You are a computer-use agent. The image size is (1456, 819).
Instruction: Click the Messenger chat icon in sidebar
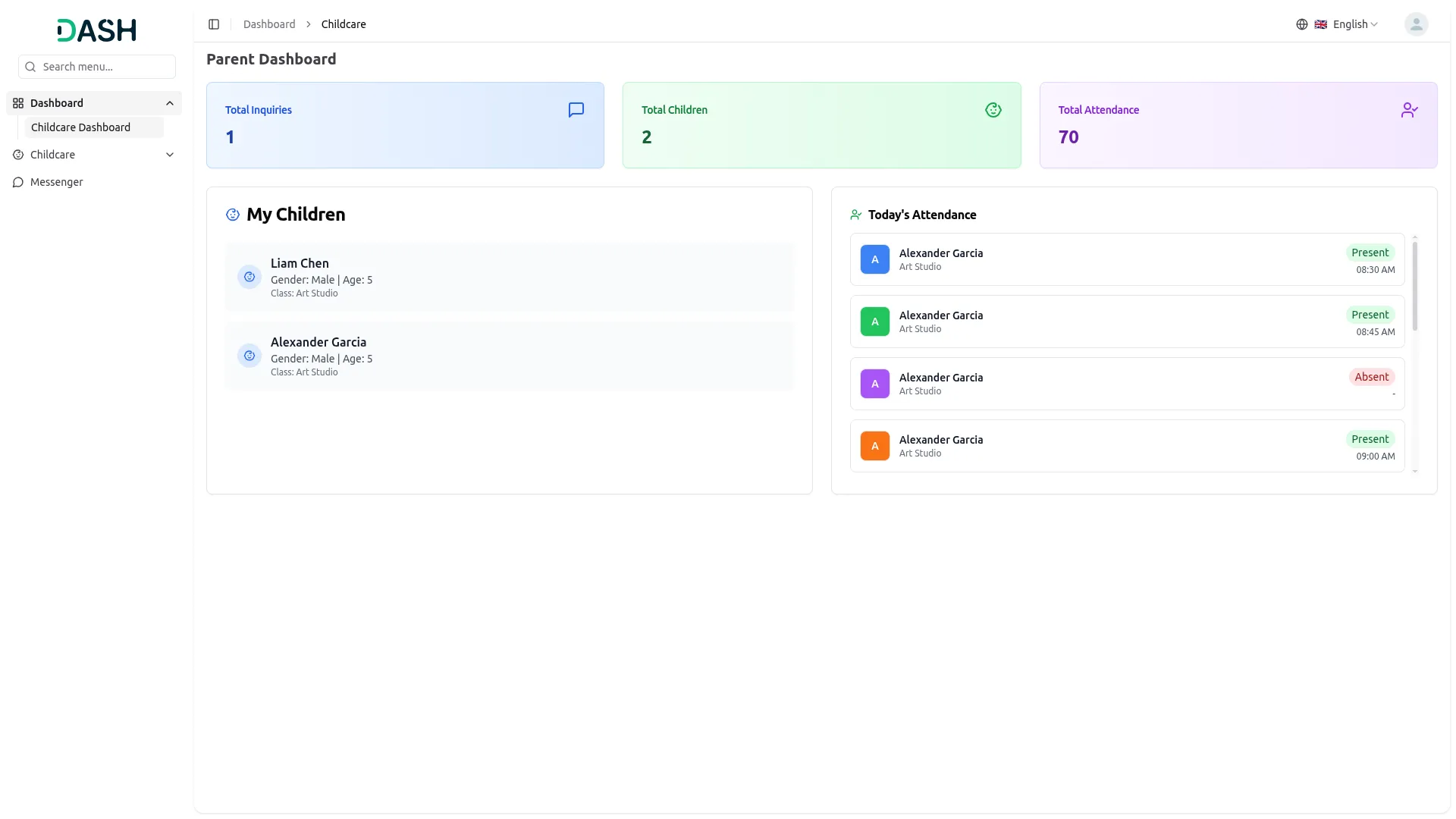(x=18, y=182)
